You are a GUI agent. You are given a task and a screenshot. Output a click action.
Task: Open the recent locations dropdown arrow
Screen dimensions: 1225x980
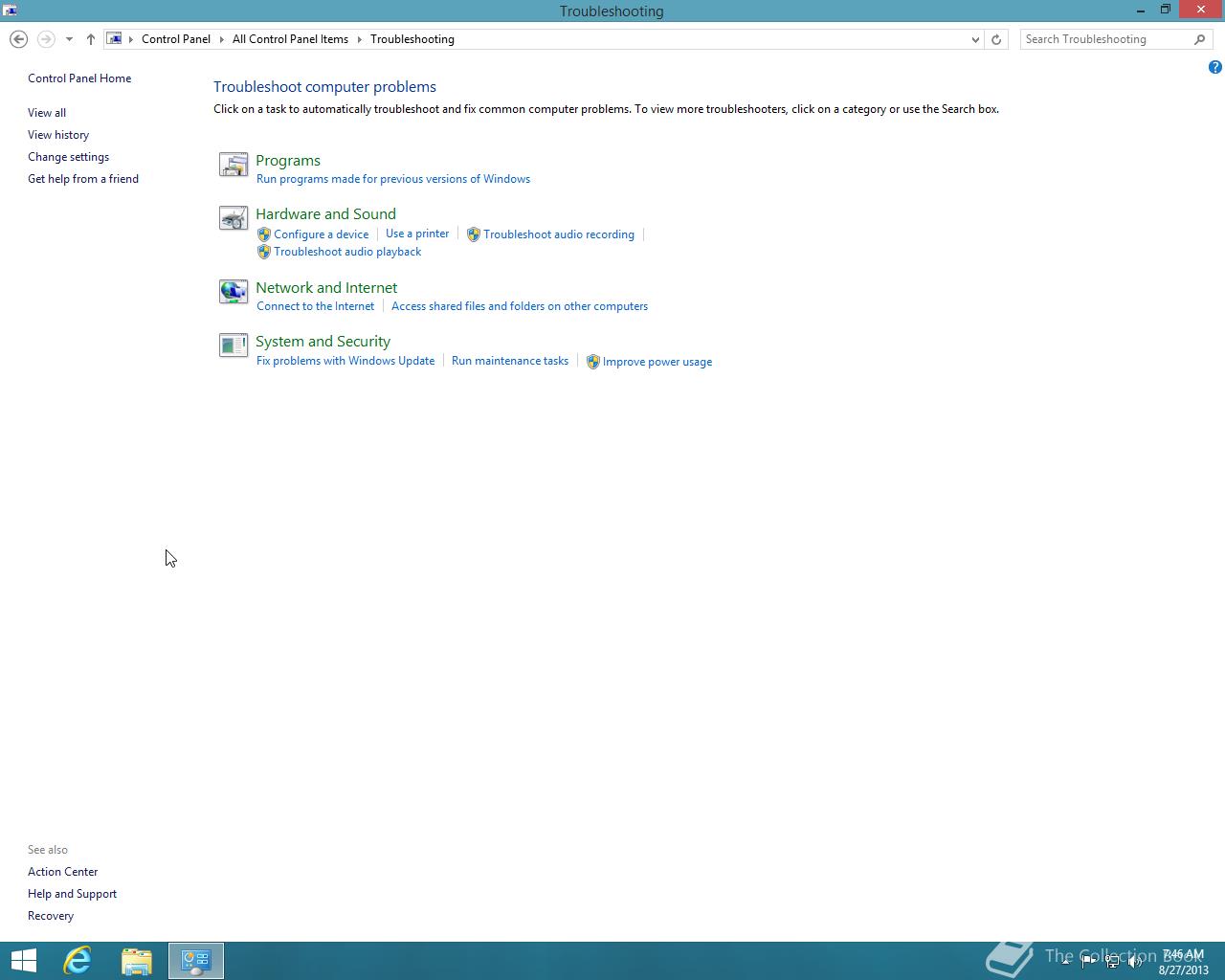(69, 39)
